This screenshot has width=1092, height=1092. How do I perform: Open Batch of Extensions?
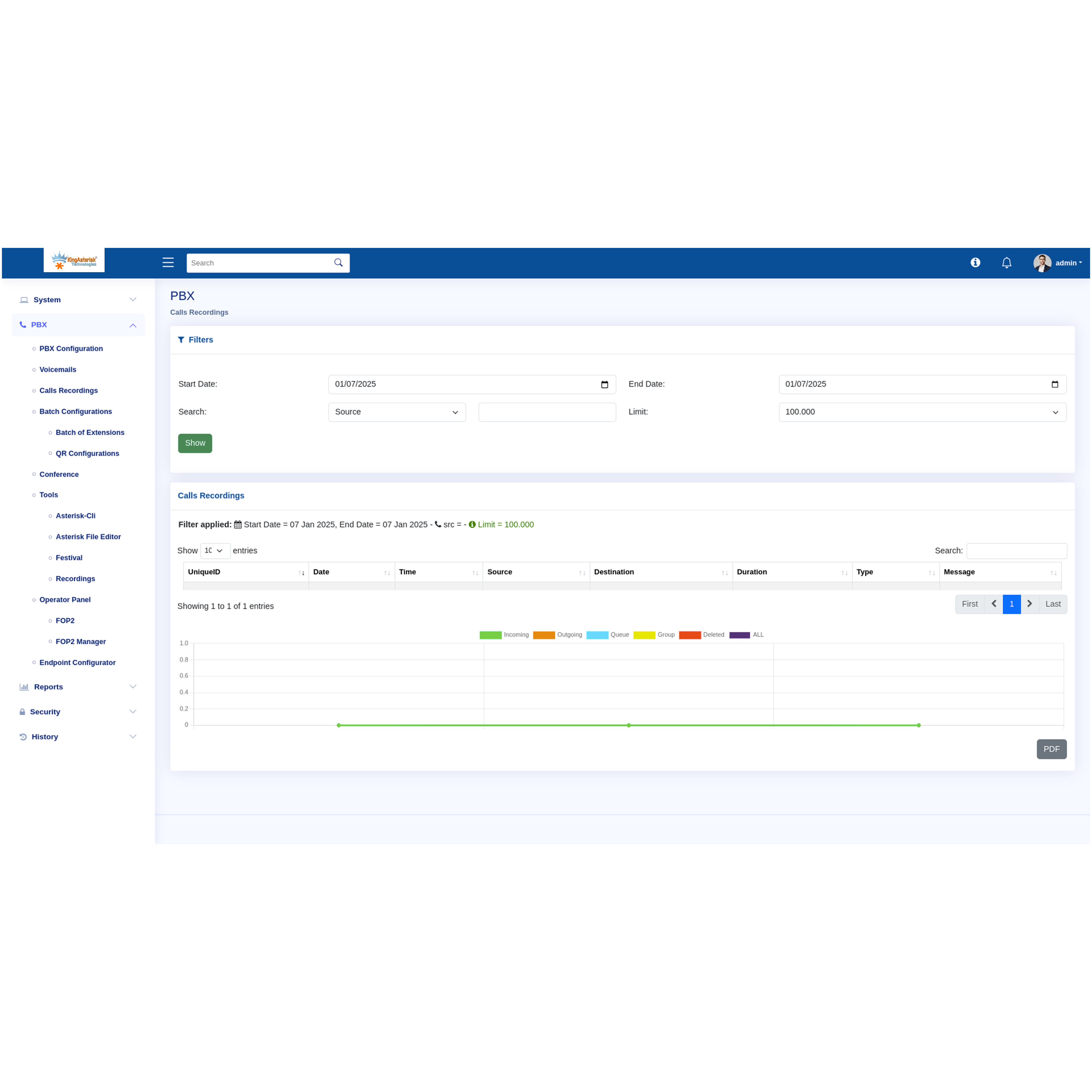click(x=90, y=432)
